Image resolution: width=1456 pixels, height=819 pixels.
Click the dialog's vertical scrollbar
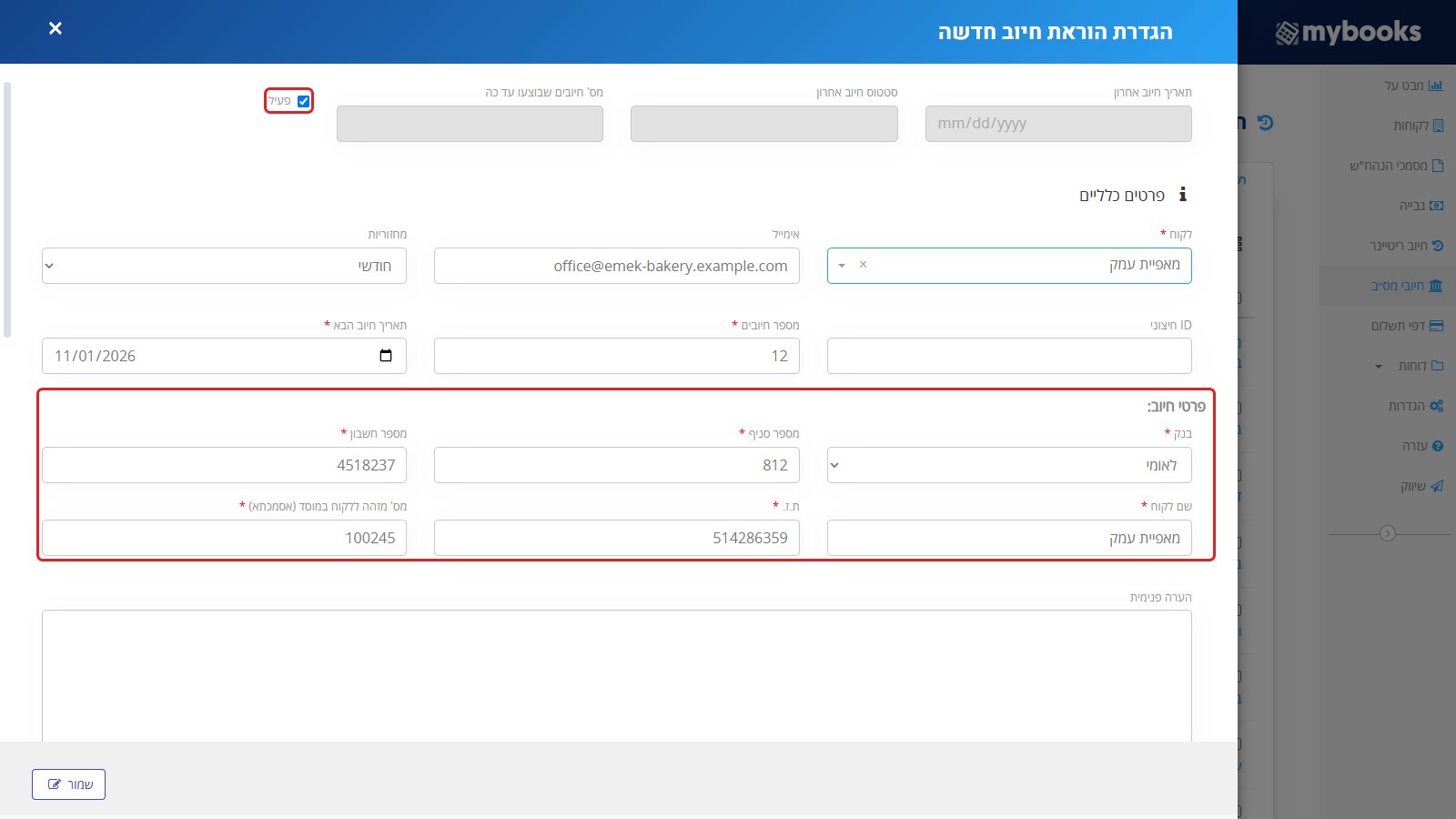click(7, 209)
